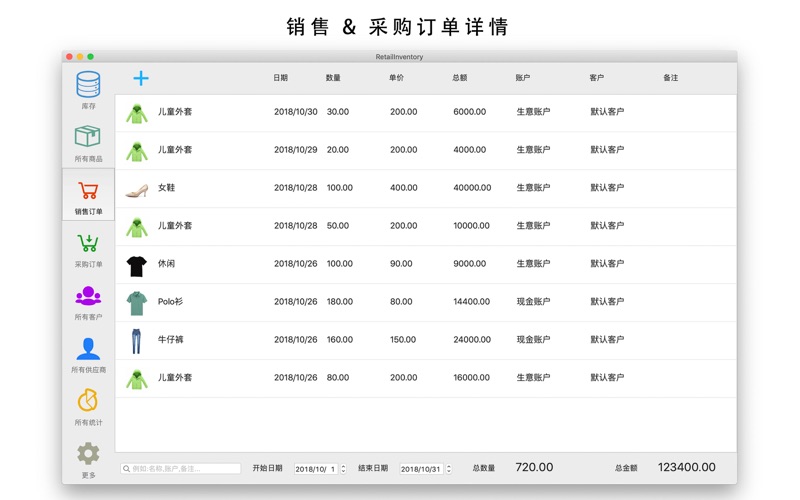Open the 所有客户 purple people icon
This screenshot has height=500, width=800.
coord(88,296)
